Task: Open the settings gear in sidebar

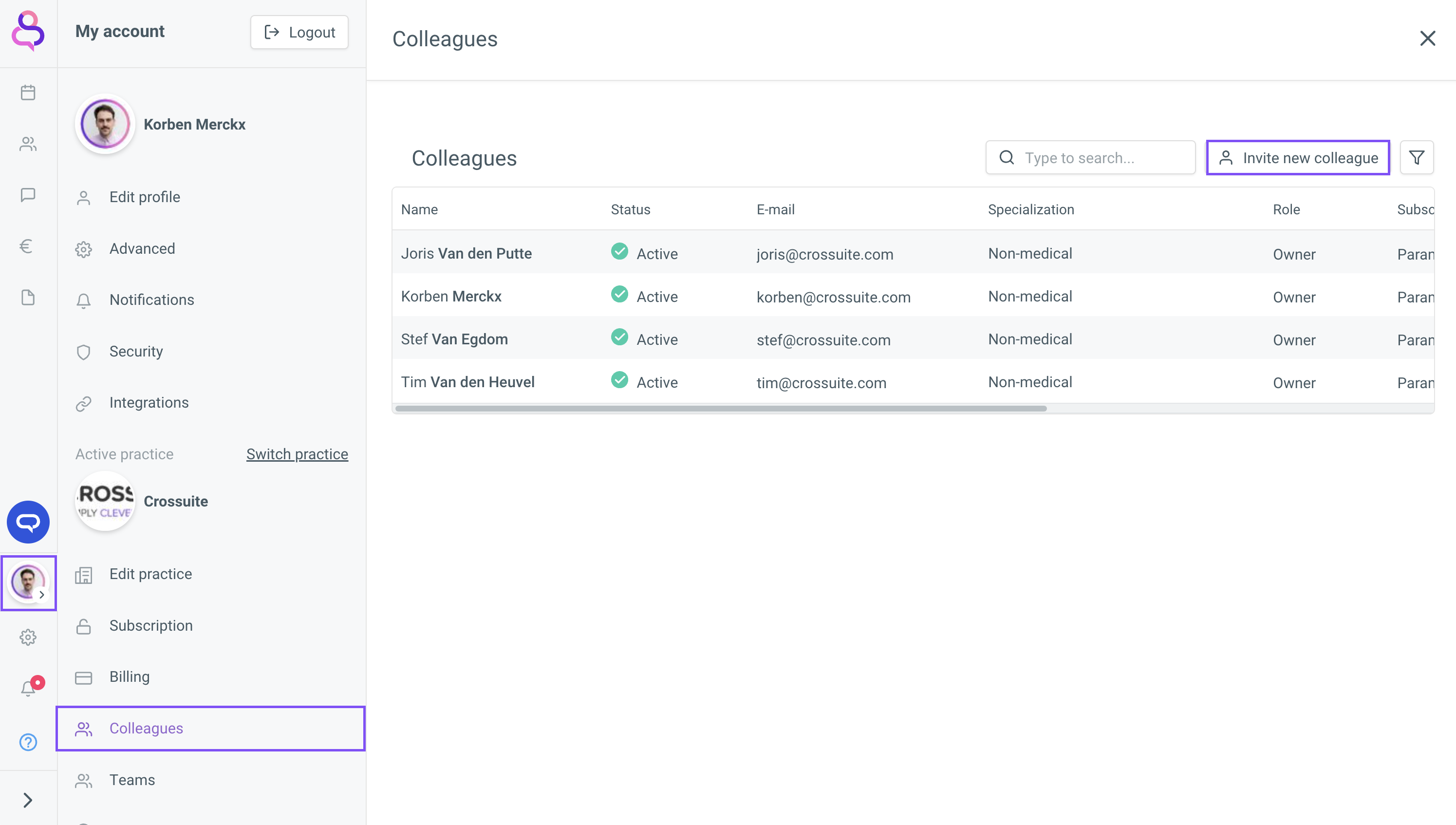Action: coord(28,637)
